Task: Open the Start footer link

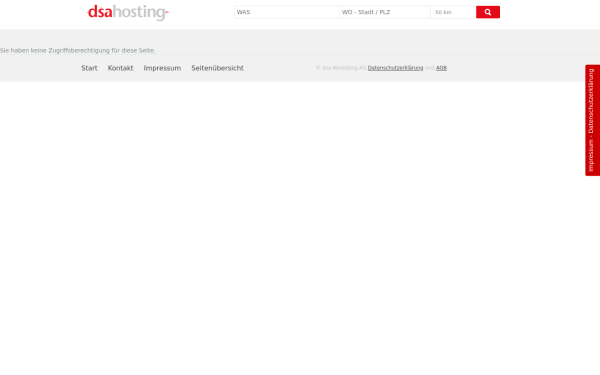Action: pyautogui.click(x=89, y=68)
